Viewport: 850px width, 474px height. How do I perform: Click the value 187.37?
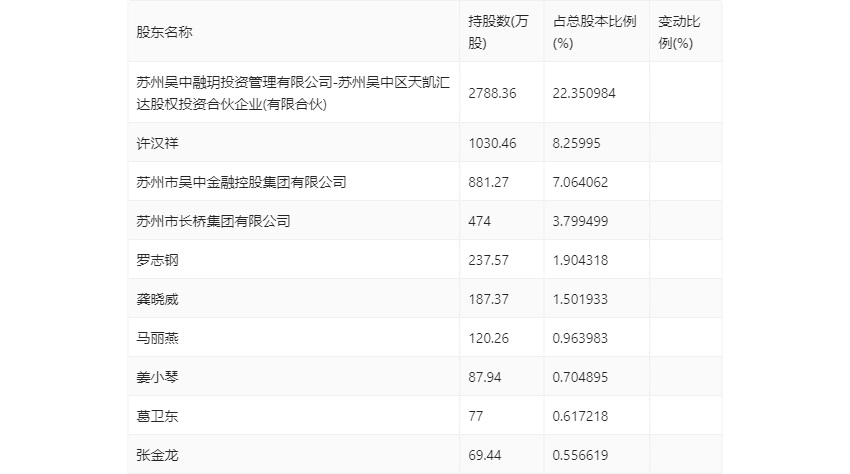coord(488,299)
